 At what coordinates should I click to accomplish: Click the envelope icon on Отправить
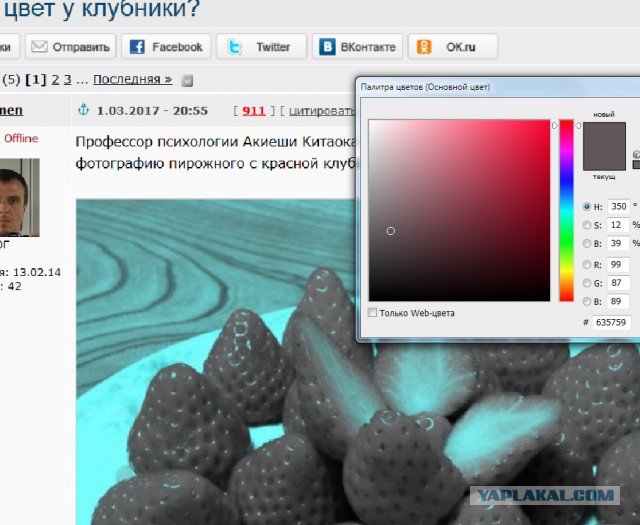[40, 47]
